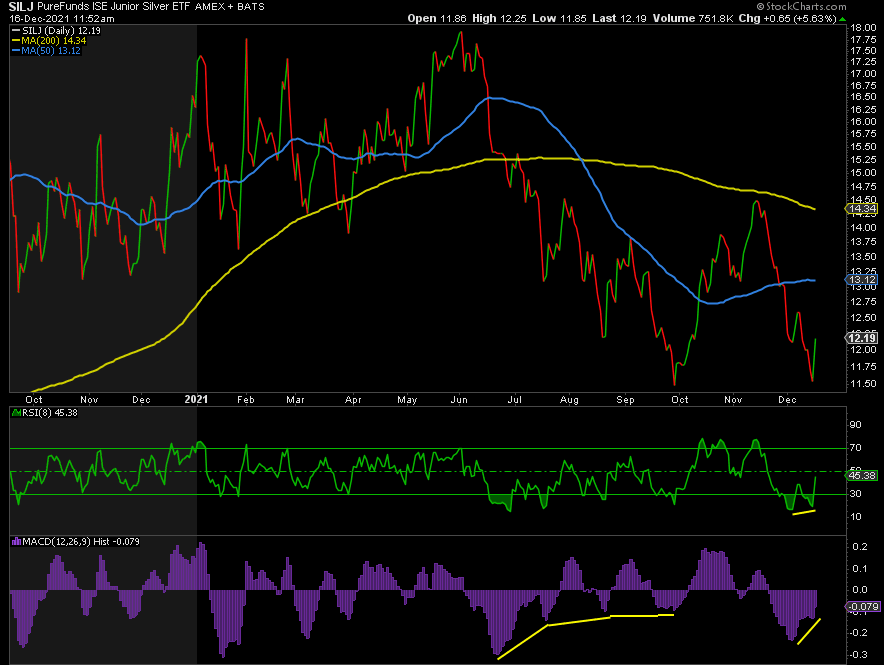Click the Jul label on time axis
Screen dimensions: 884x665
tap(514, 400)
